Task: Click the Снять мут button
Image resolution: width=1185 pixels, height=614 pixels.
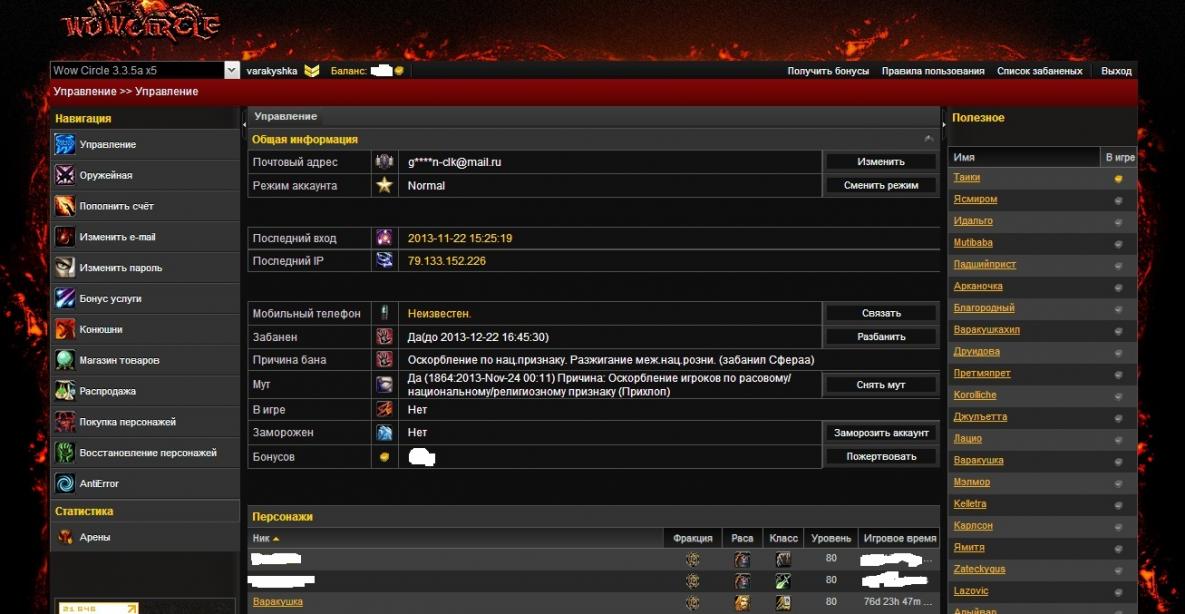Action: coord(880,385)
